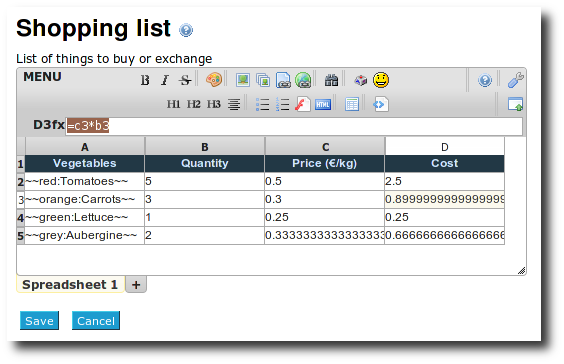Click the wrench admin toolbars icon

click(515, 80)
